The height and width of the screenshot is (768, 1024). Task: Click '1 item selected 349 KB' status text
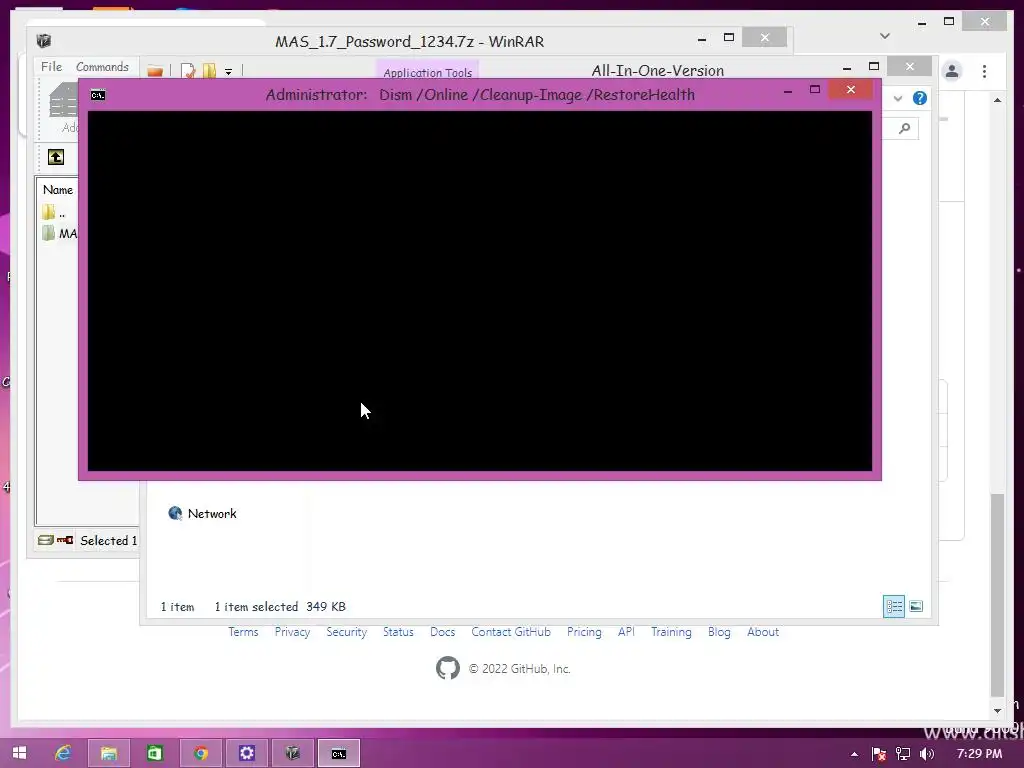coord(280,607)
